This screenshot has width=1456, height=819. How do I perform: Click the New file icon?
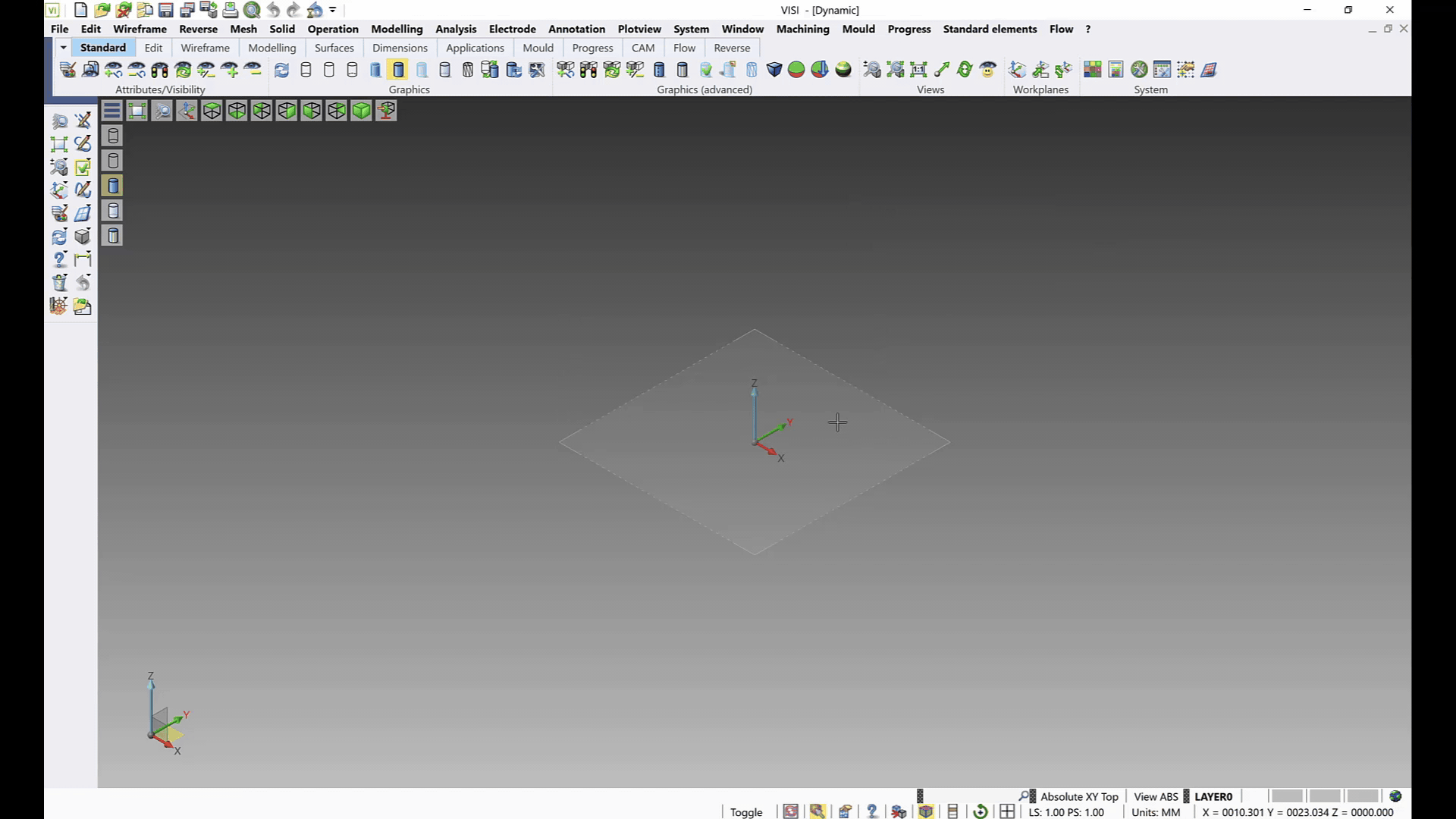80,10
